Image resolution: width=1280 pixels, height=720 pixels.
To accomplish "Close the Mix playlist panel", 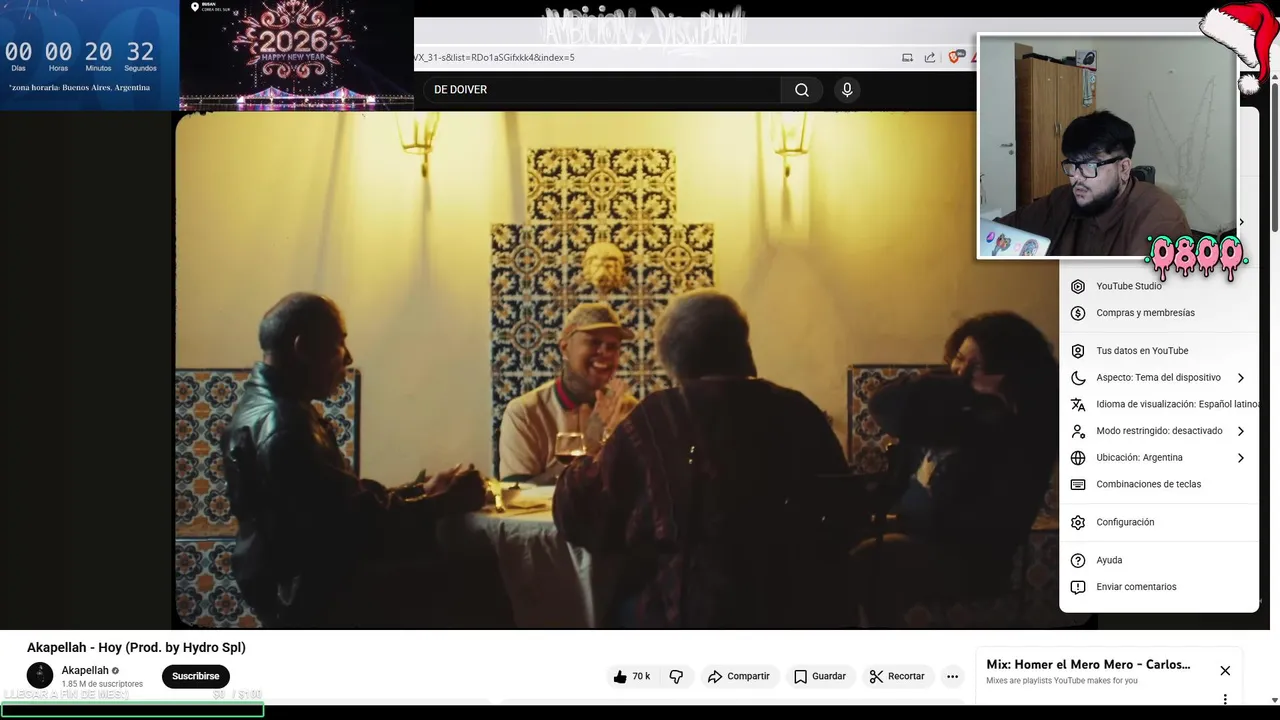I will tap(1225, 671).
